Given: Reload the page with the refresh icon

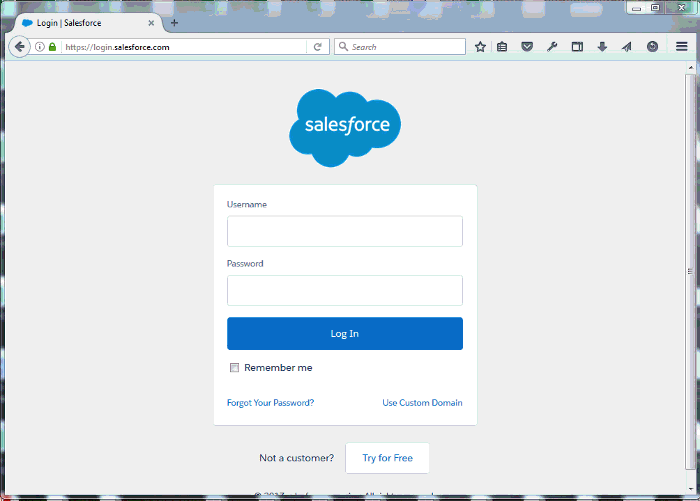Looking at the screenshot, I should pyautogui.click(x=318, y=47).
